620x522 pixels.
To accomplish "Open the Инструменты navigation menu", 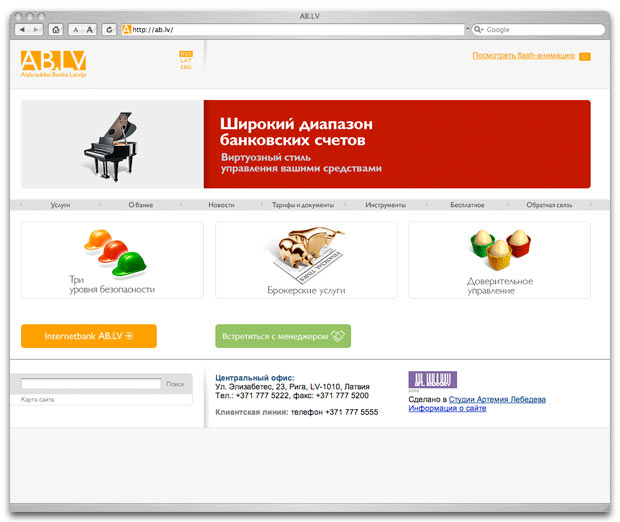I will tap(386, 205).
